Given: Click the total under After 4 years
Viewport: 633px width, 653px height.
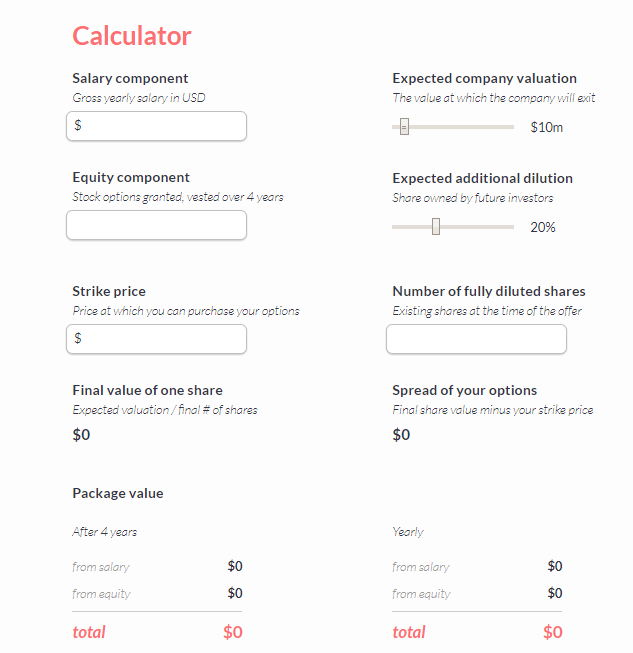Looking at the screenshot, I should pos(89,632).
